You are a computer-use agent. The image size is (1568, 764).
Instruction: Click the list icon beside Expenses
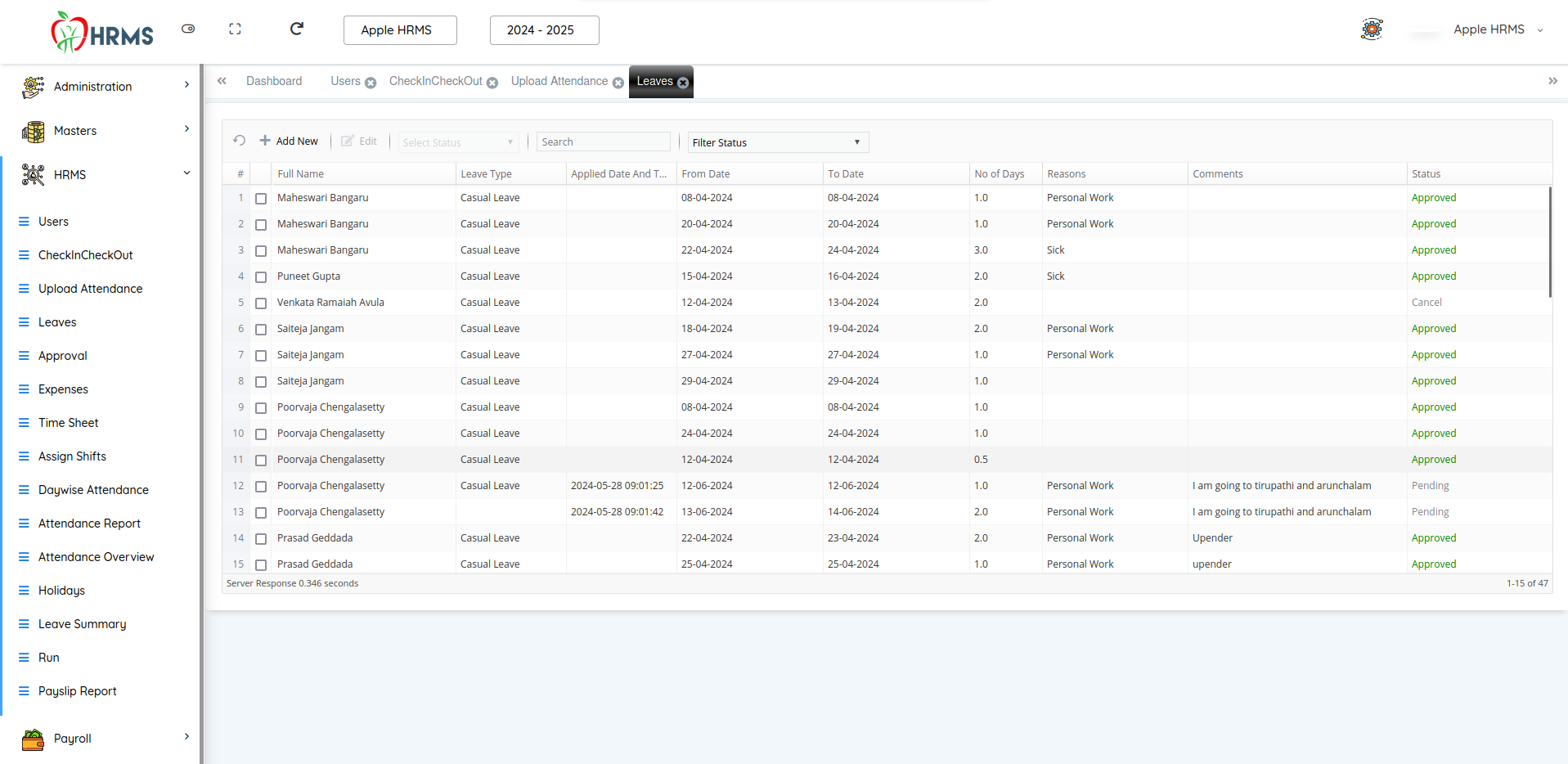pos(24,389)
